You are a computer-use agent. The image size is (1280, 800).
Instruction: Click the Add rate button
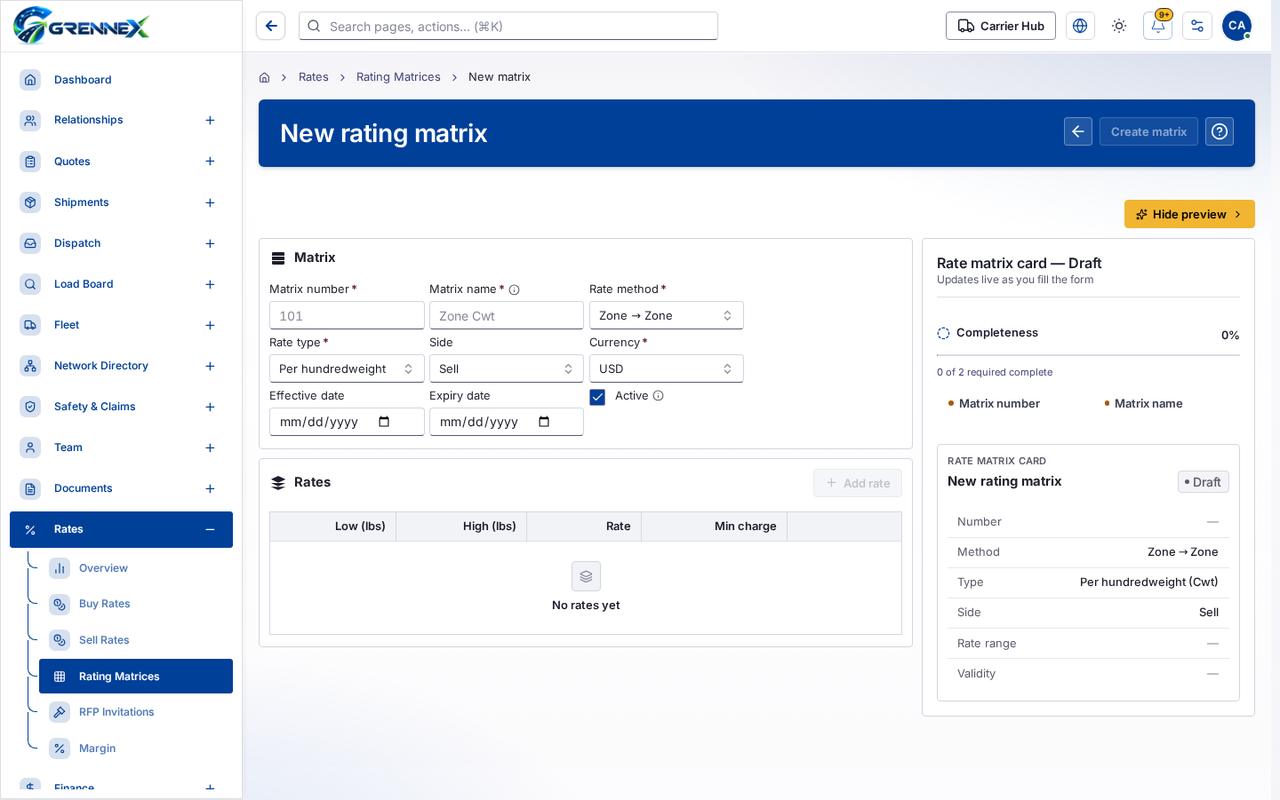857,483
